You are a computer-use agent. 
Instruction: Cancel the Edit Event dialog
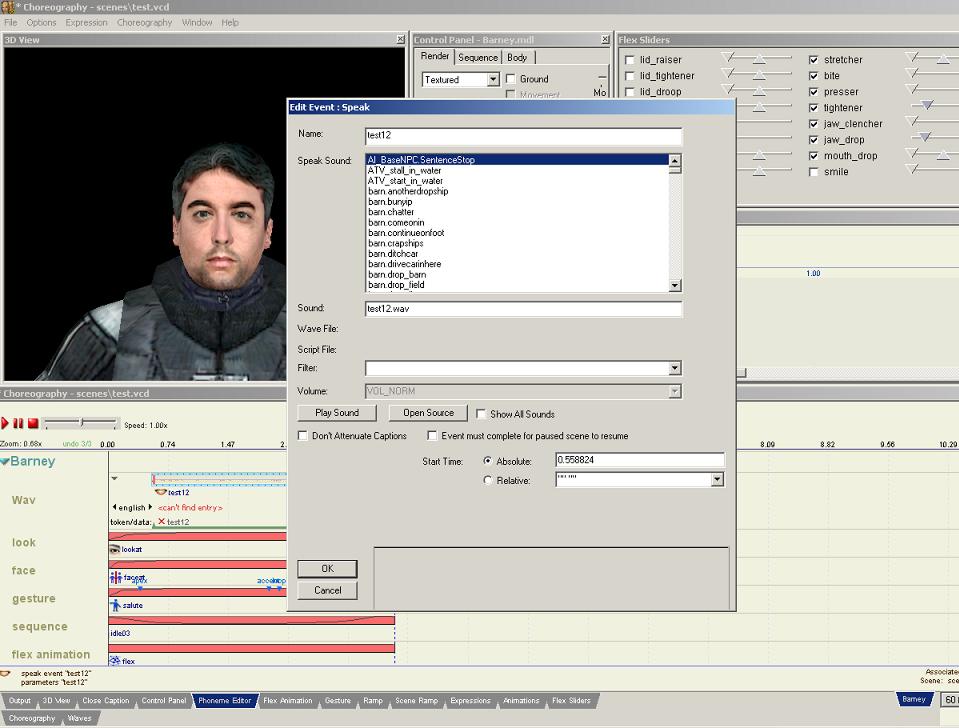click(327, 590)
